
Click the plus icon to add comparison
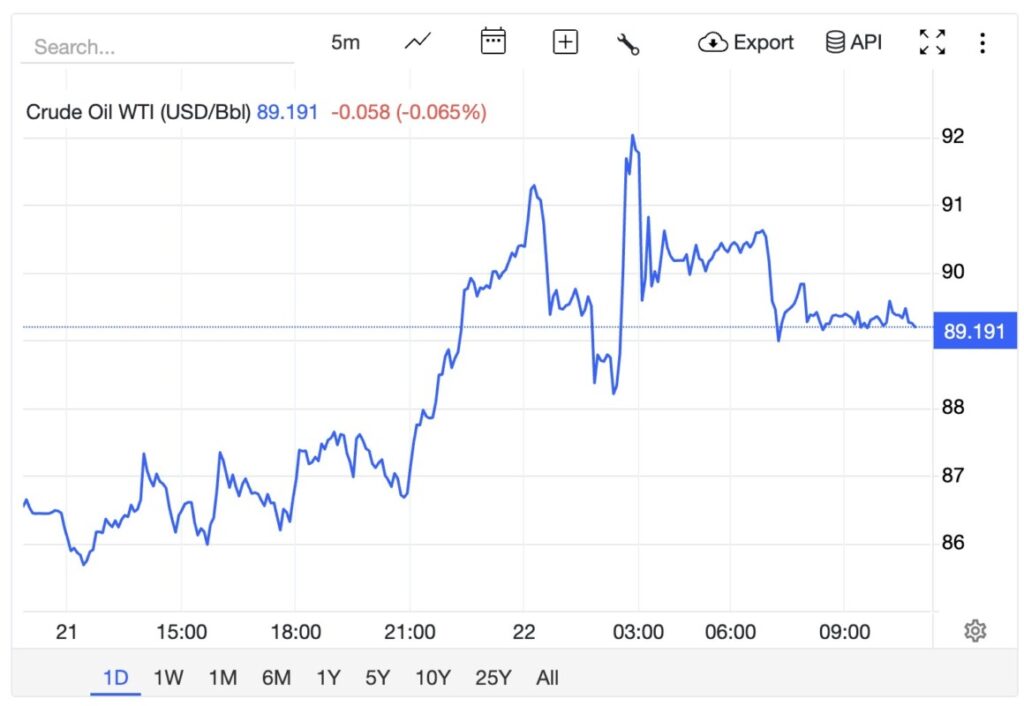click(x=565, y=42)
